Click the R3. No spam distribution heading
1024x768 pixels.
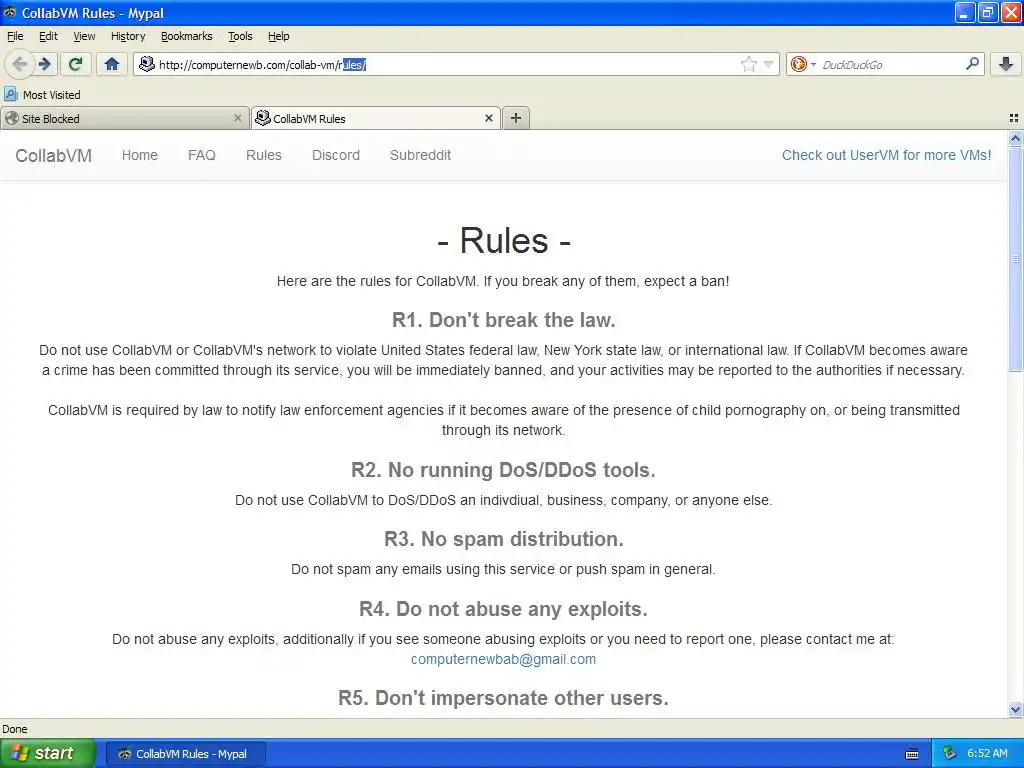pos(504,539)
